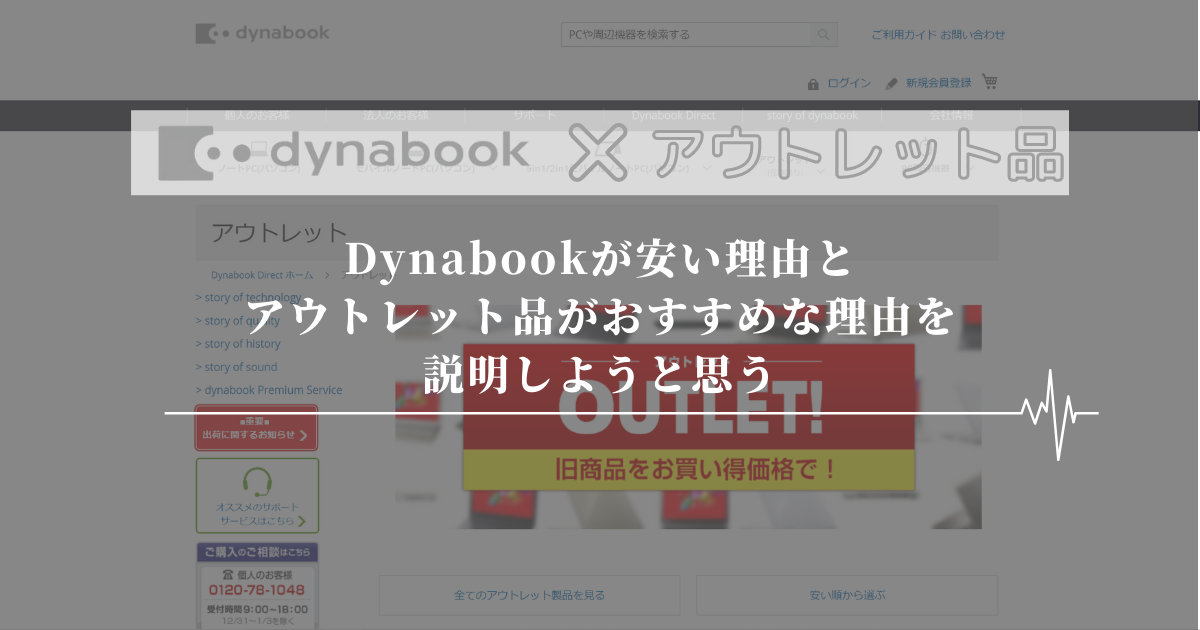The height and width of the screenshot is (630, 1200).
Task: Click the 安い順から選ぶ button
Action: click(847, 595)
